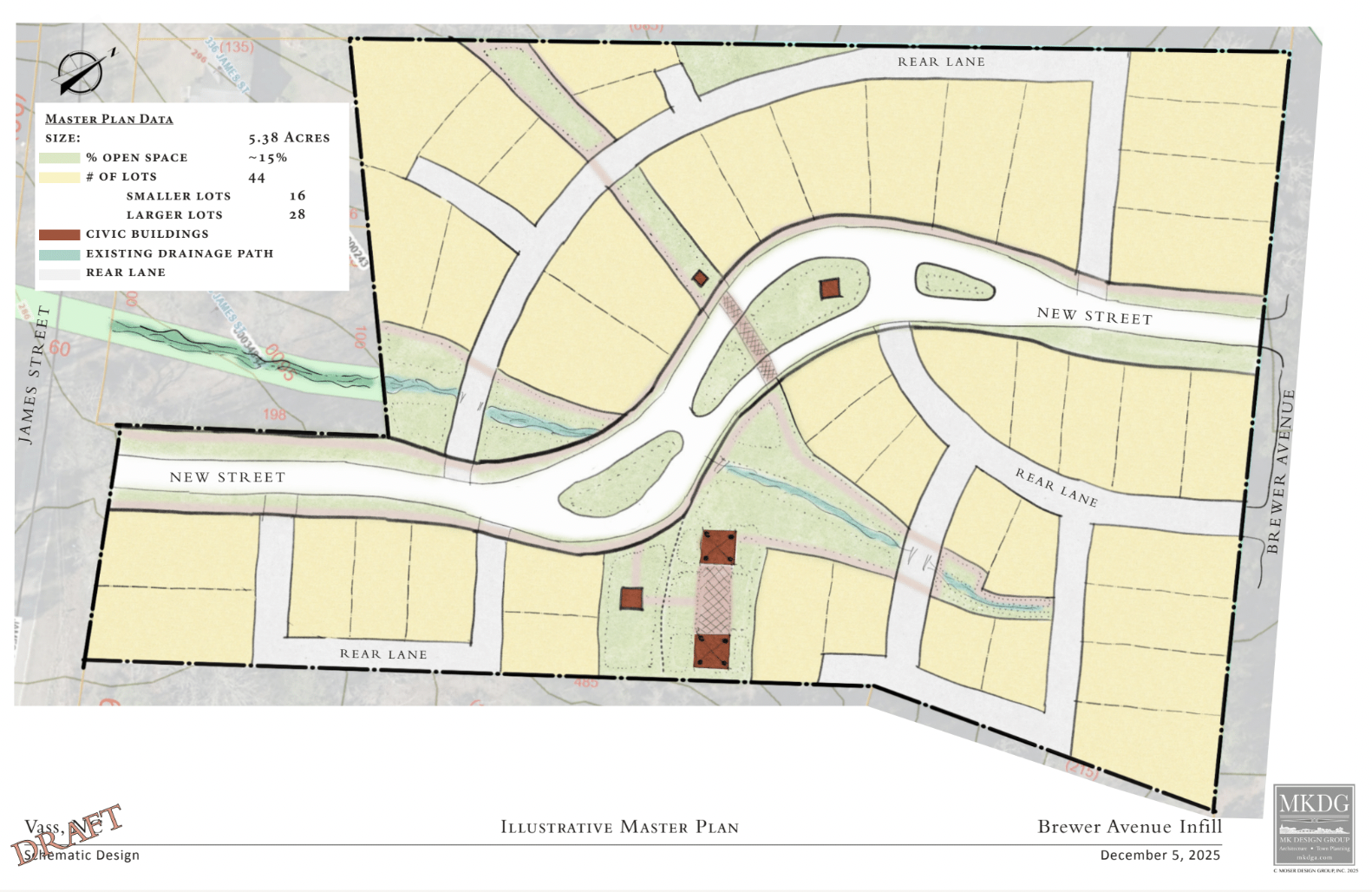Image resolution: width=1372 pixels, height=892 pixels.
Task: Click the upper civic building with the X roof
Action: tap(718, 548)
